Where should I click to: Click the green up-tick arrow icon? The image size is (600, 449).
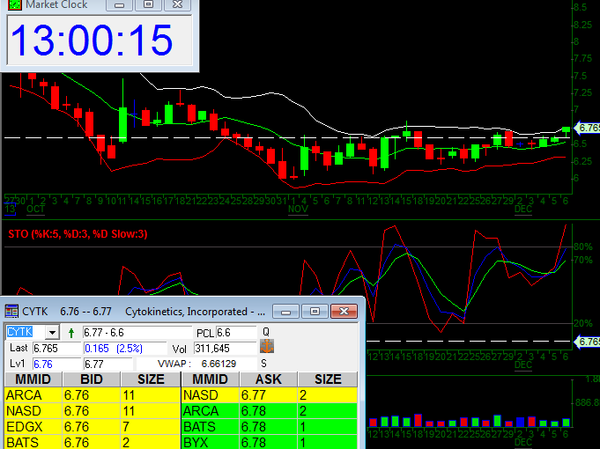click(x=70, y=331)
